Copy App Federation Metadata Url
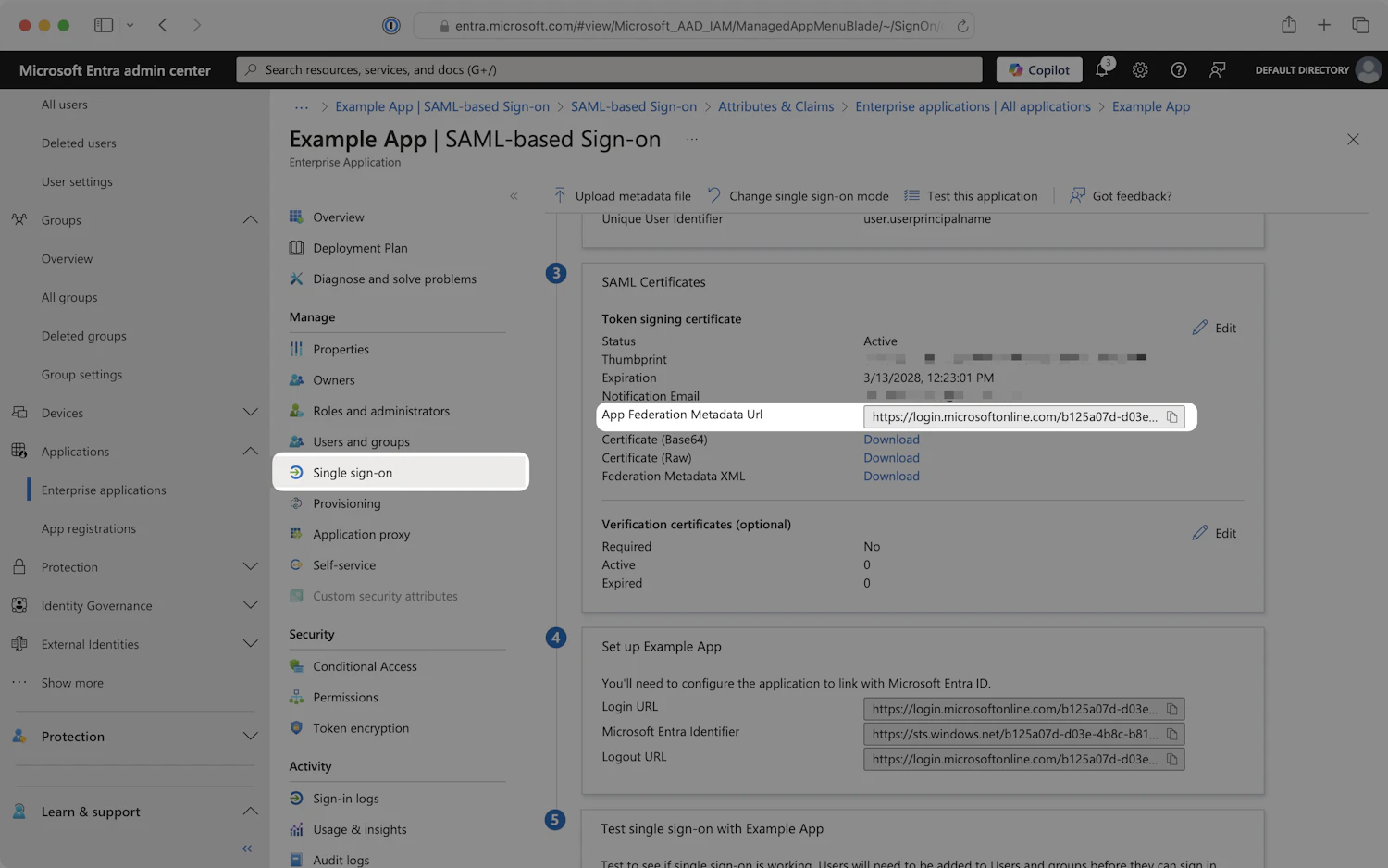The width and height of the screenshot is (1388, 868). click(1171, 416)
